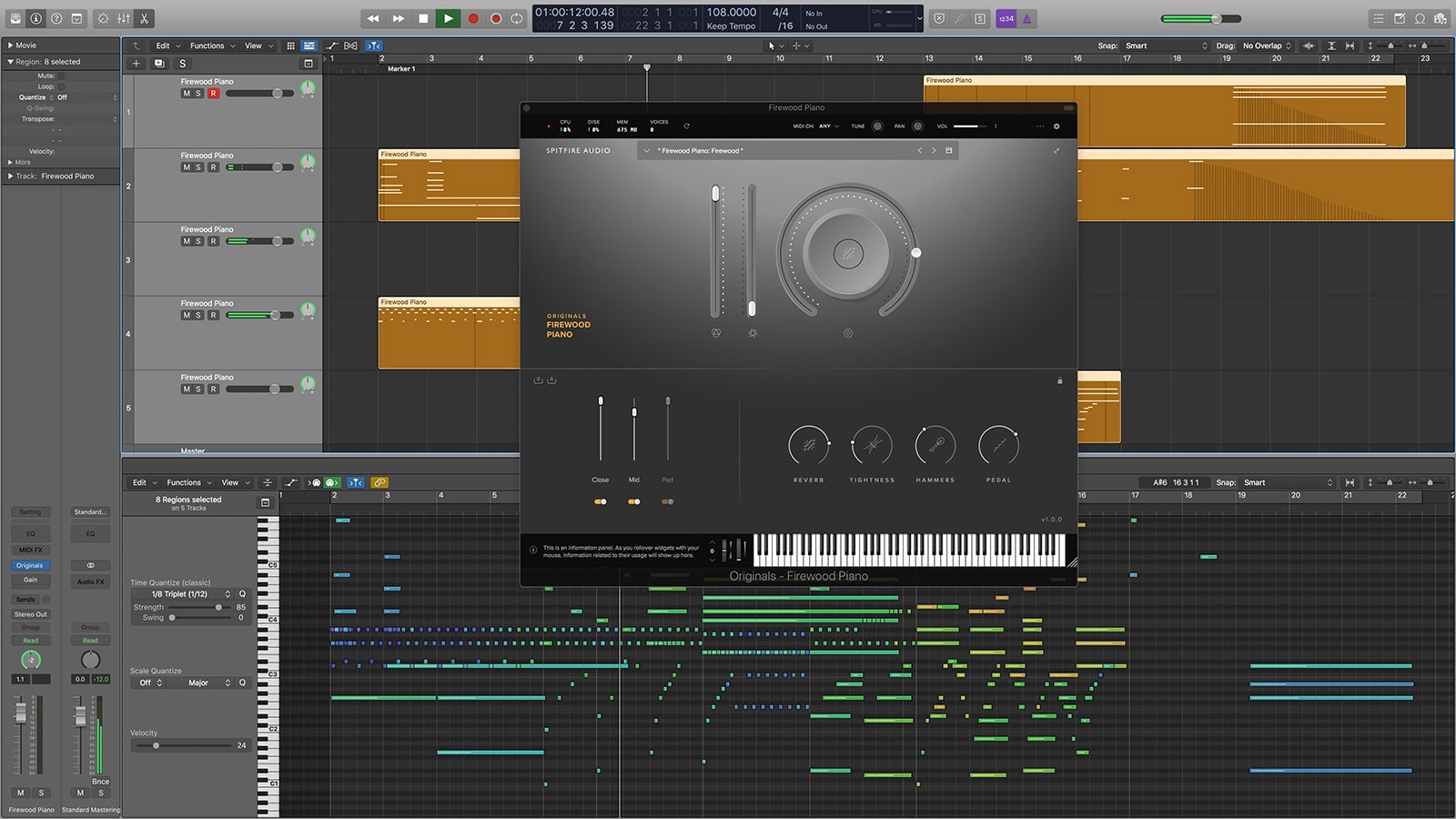Click the MIDI In icon in the piano roll toolbar
Image resolution: width=1456 pixels, height=819 pixels.
315,482
